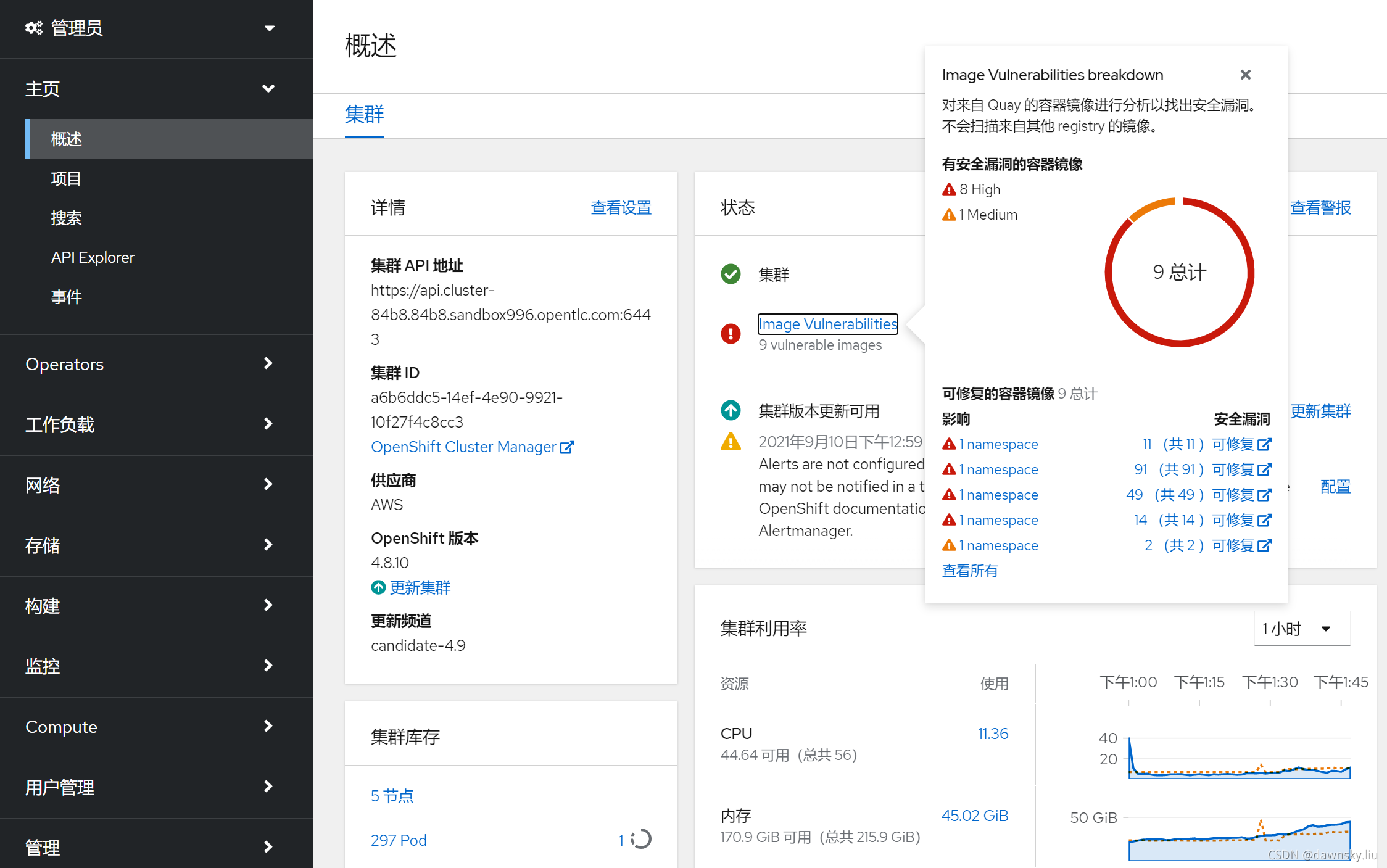Click 查看设置 link in details card
This screenshot has width=1387, height=868.
click(621, 208)
